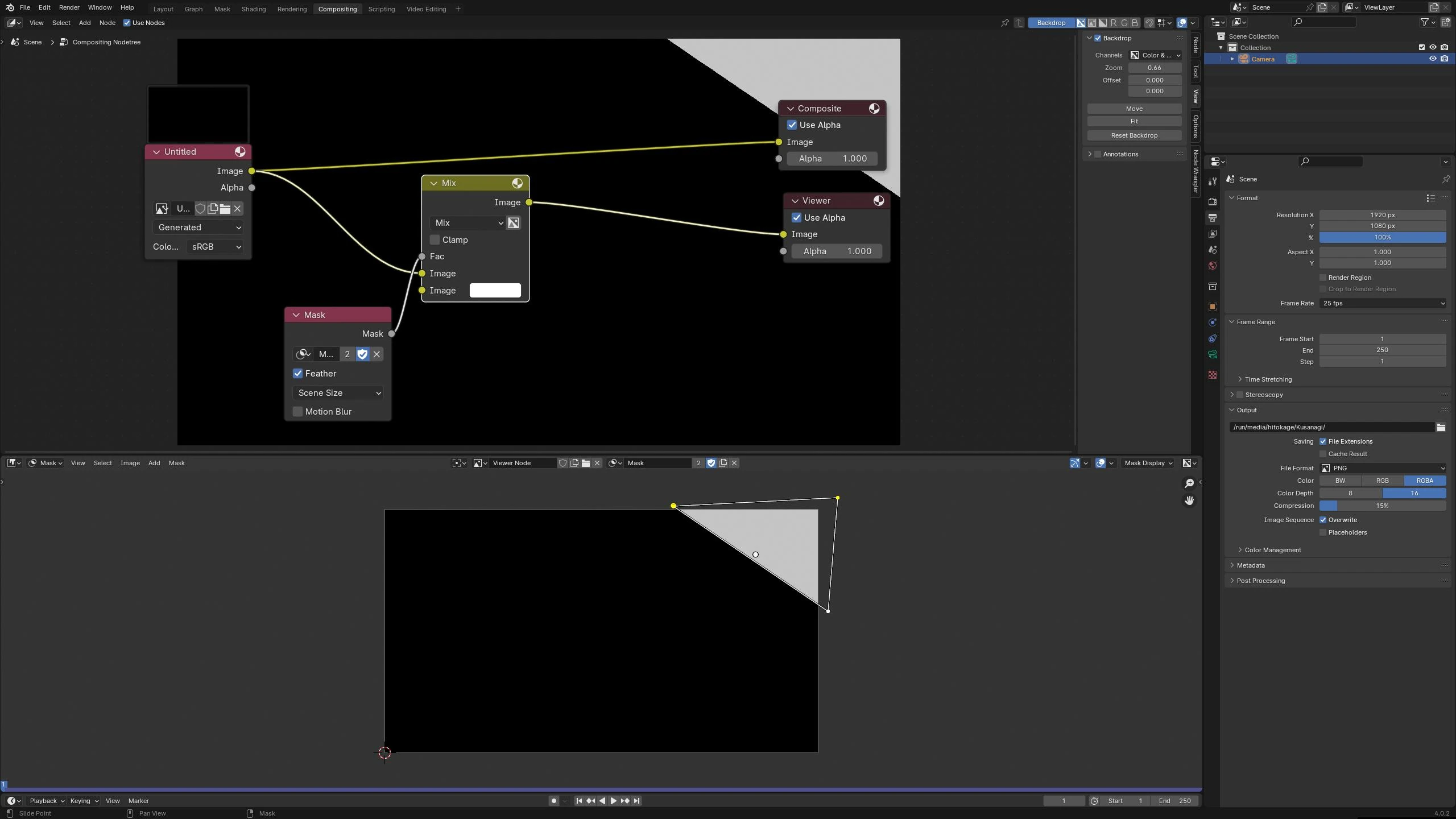Open the Mix blend type dropdown
Screen dimensions: 1456x819
pos(467,223)
